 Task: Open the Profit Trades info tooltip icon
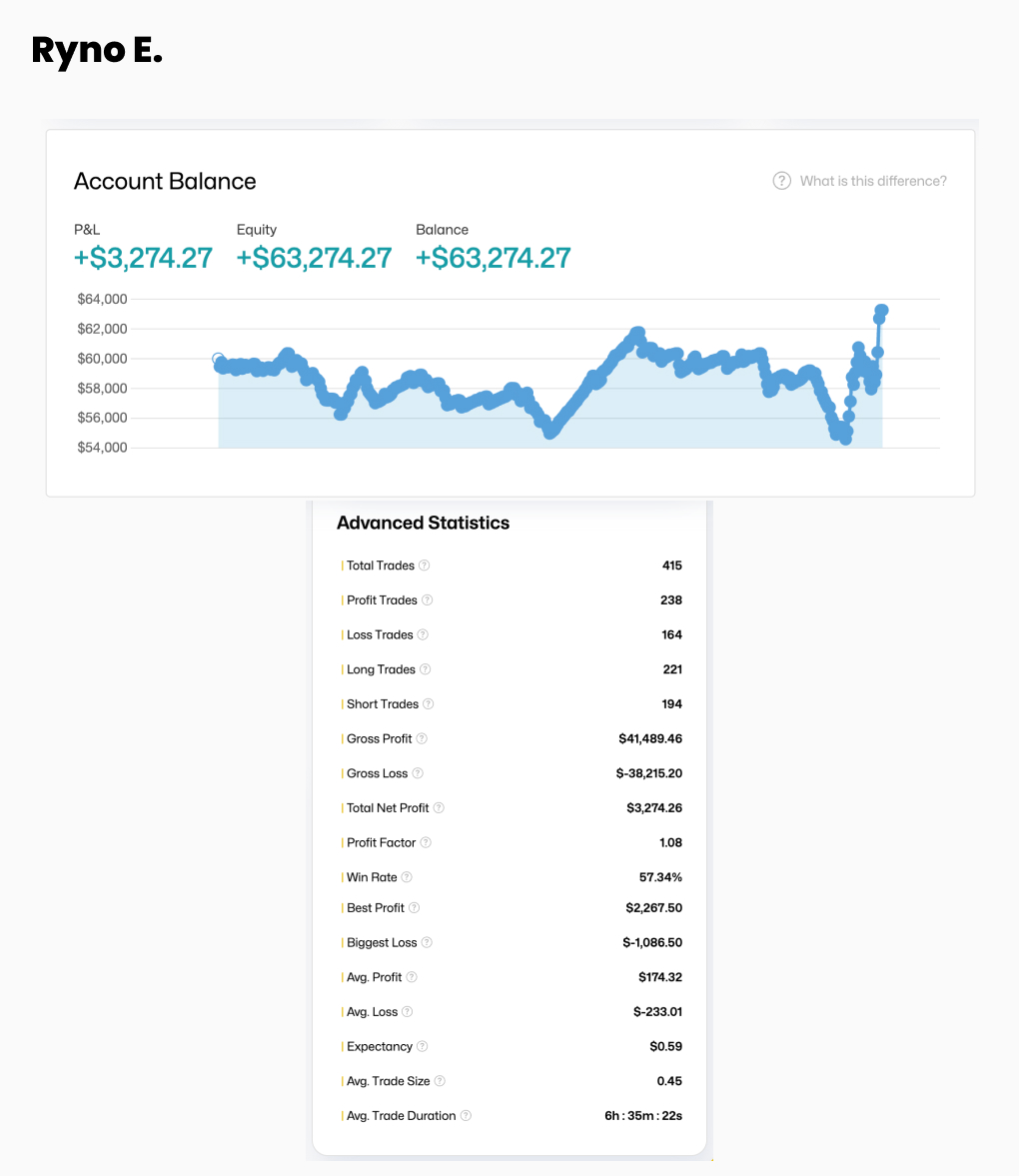point(428,600)
